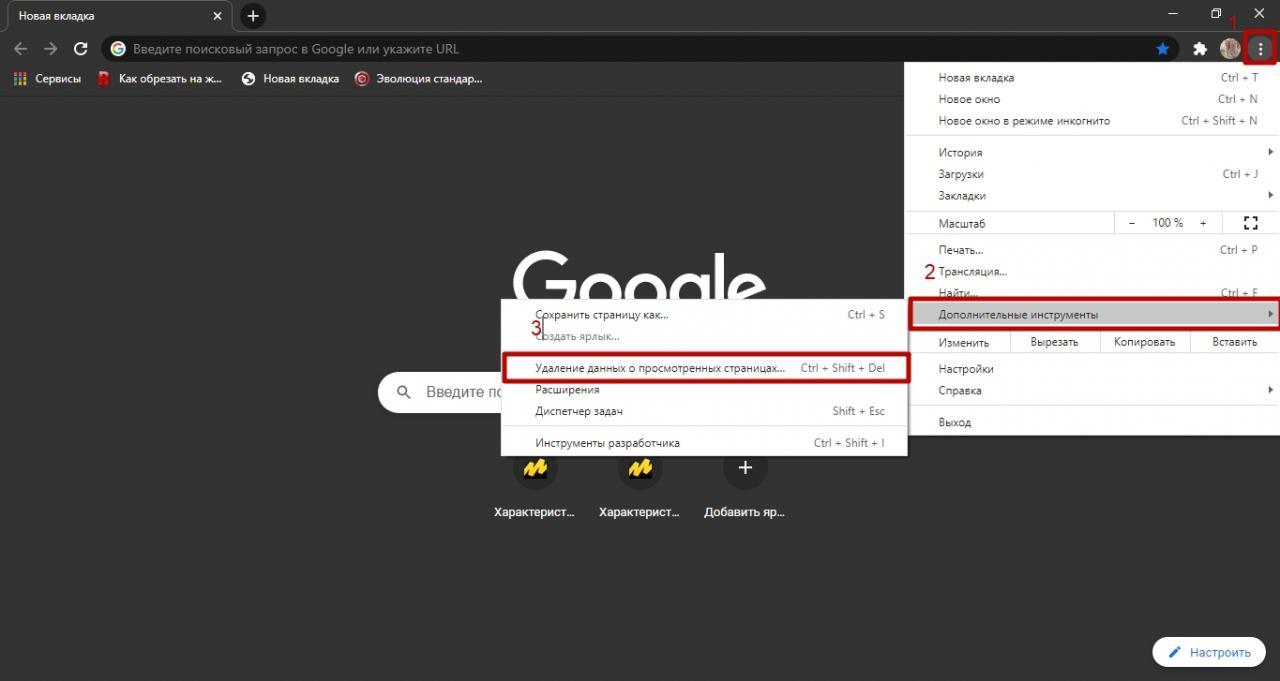The height and width of the screenshot is (681, 1280).
Task: Click the magnifier icon in search box
Action: (x=404, y=392)
